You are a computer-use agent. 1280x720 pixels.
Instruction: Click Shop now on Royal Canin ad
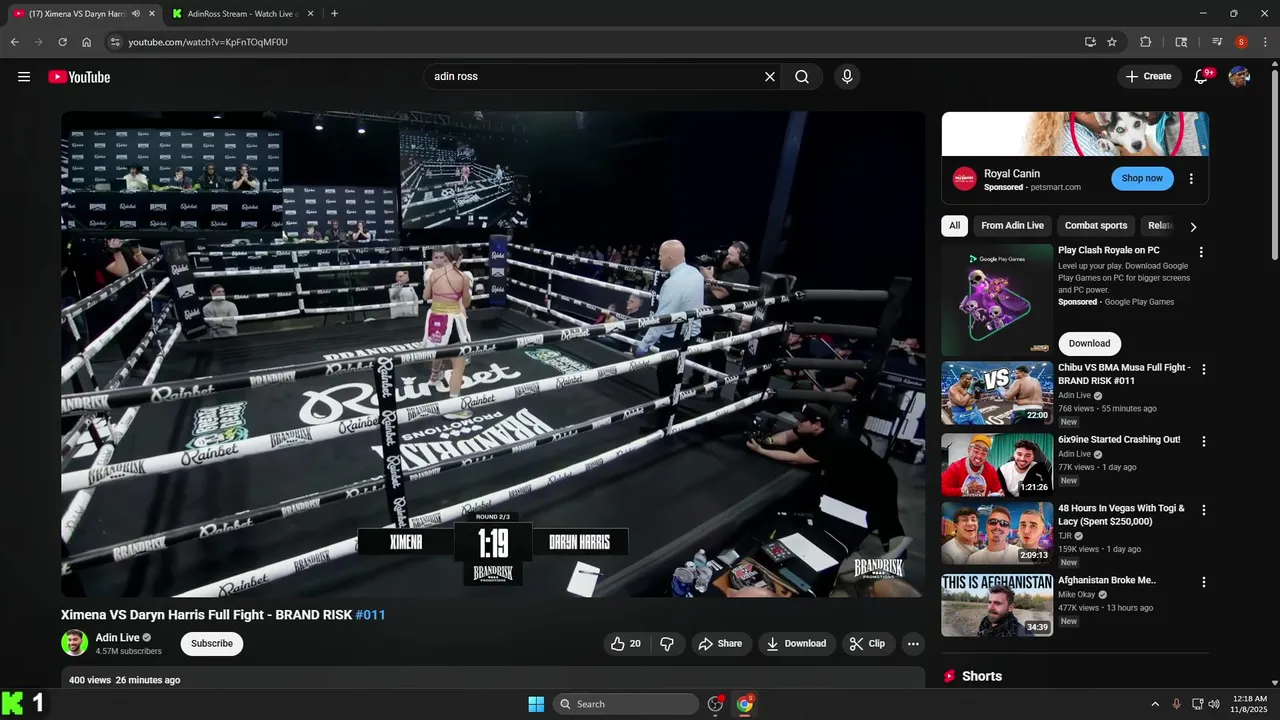click(x=1142, y=179)
